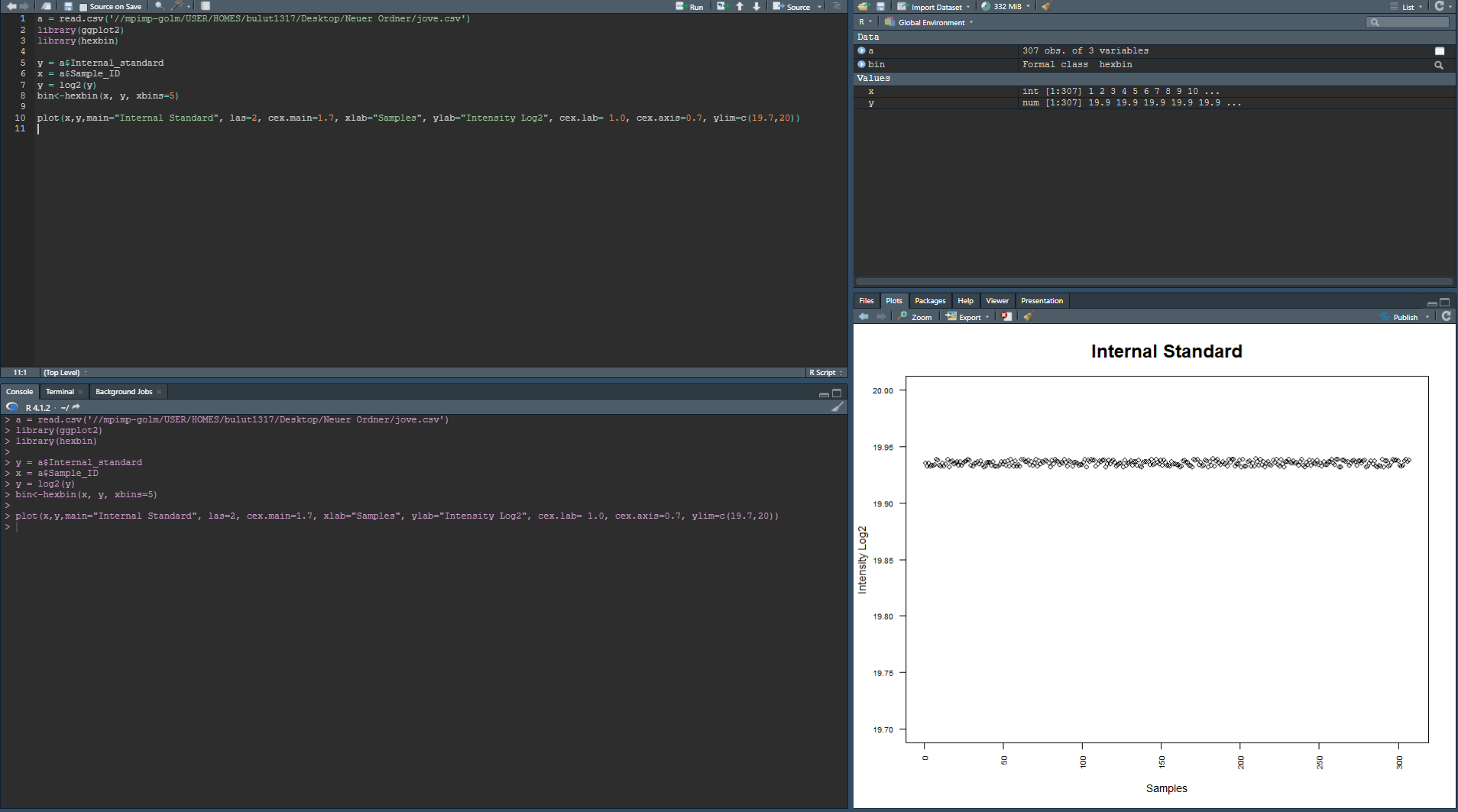Toggle the Source on Save checkbox
Image resolution: width=1458 pixels, height=812 pixels.
pos(83,7)
